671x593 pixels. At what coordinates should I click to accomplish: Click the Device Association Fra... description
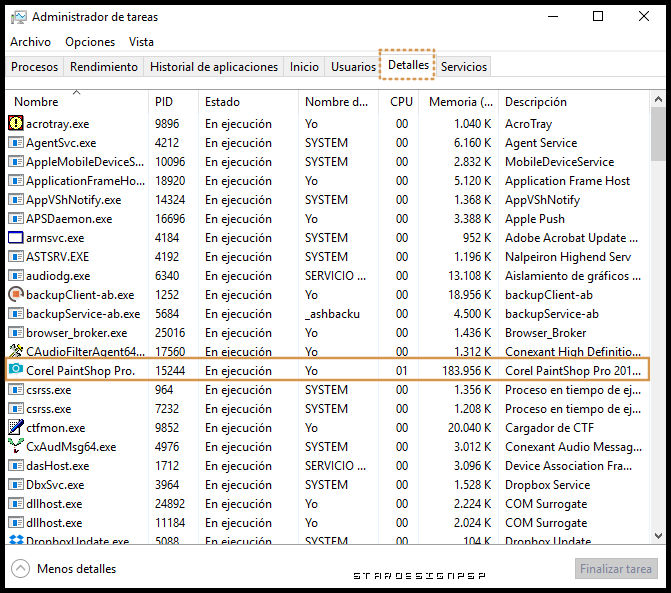pyautogui.click(x=568, y=466)
